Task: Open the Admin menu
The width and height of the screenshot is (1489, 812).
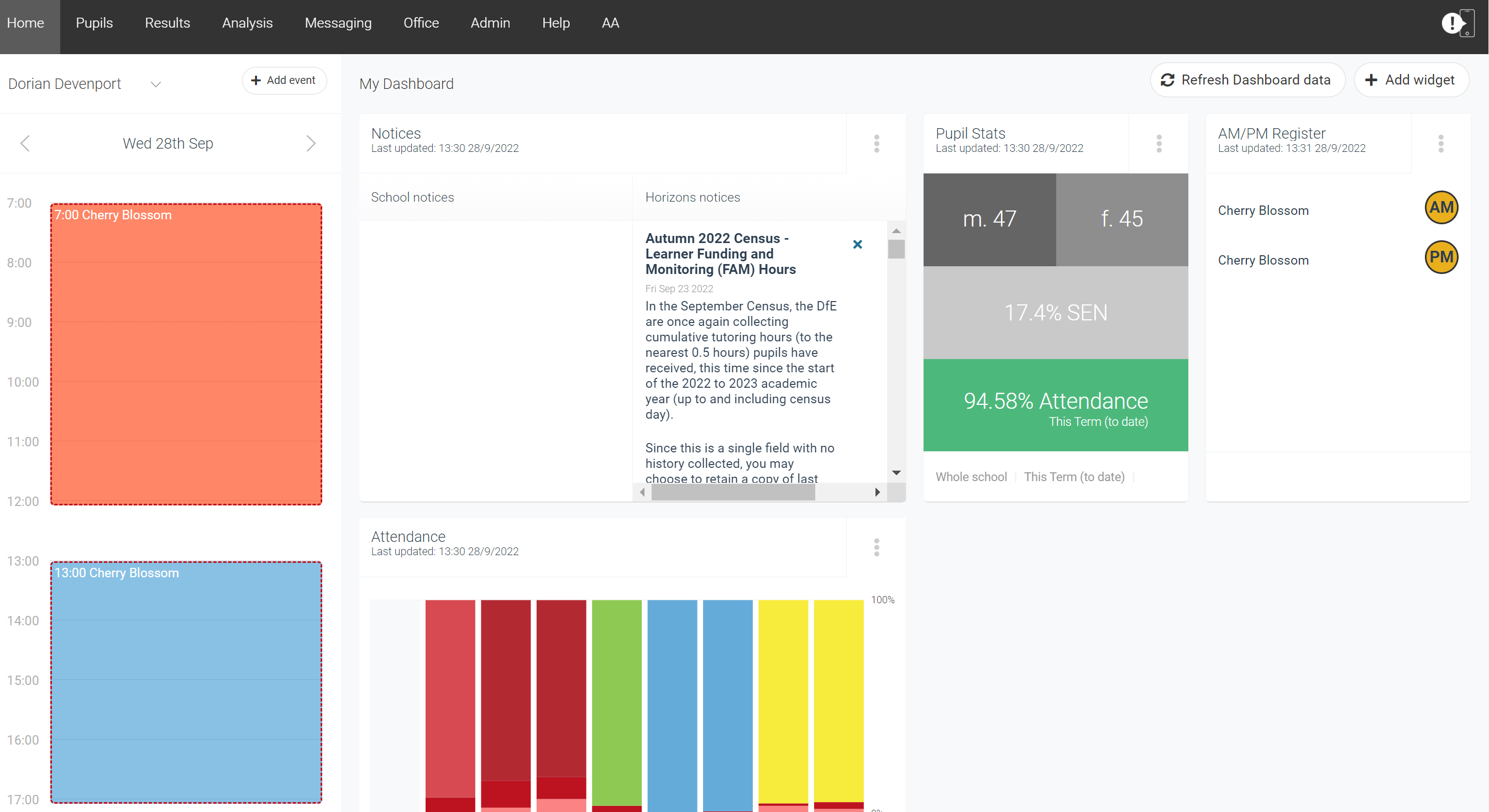Action: [490, 23]
